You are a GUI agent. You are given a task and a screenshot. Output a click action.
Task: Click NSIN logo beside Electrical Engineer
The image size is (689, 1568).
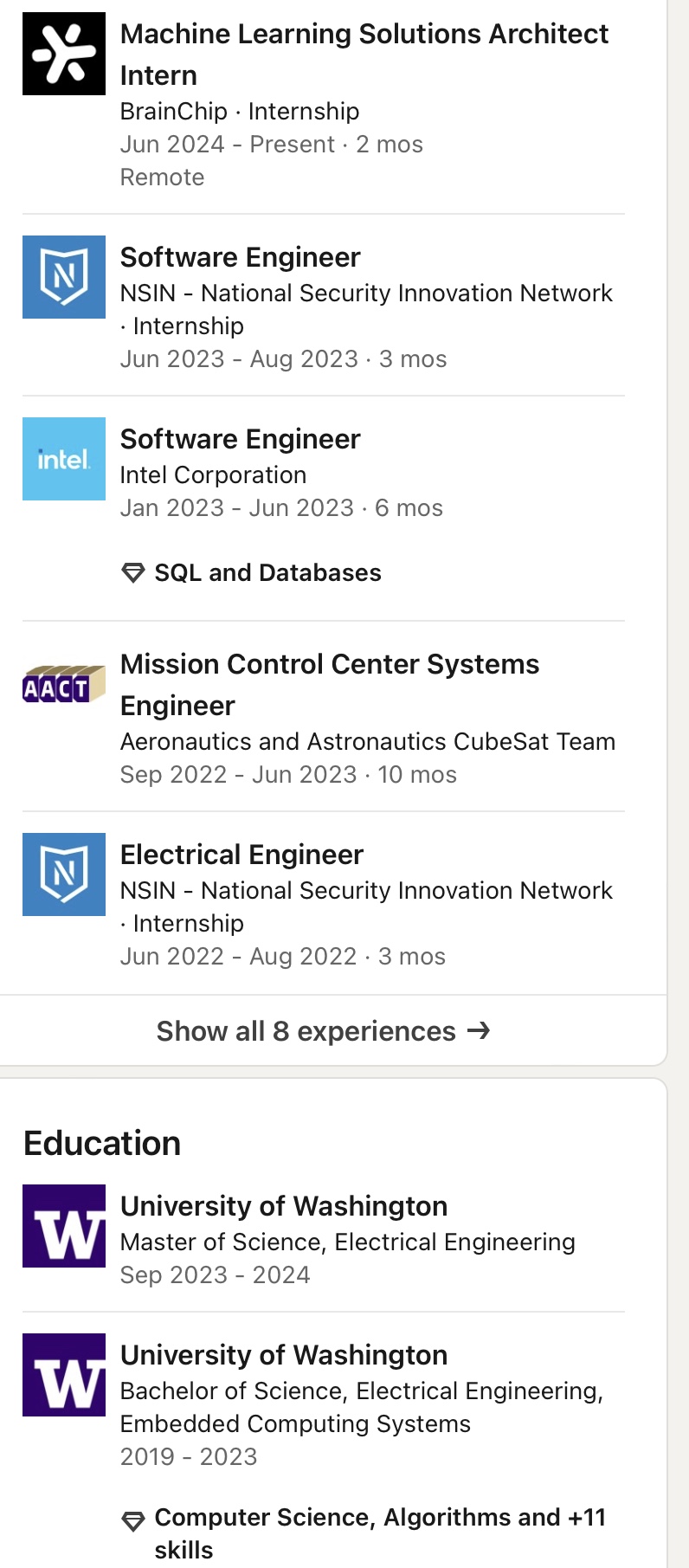[x=64, y=874]
